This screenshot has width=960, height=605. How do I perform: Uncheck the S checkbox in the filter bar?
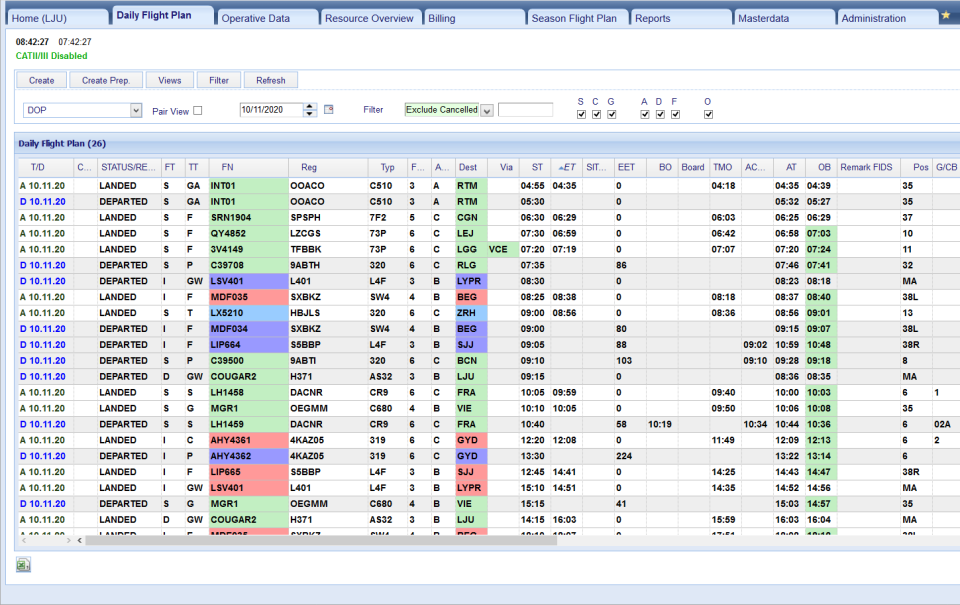[x=581, y=114]
